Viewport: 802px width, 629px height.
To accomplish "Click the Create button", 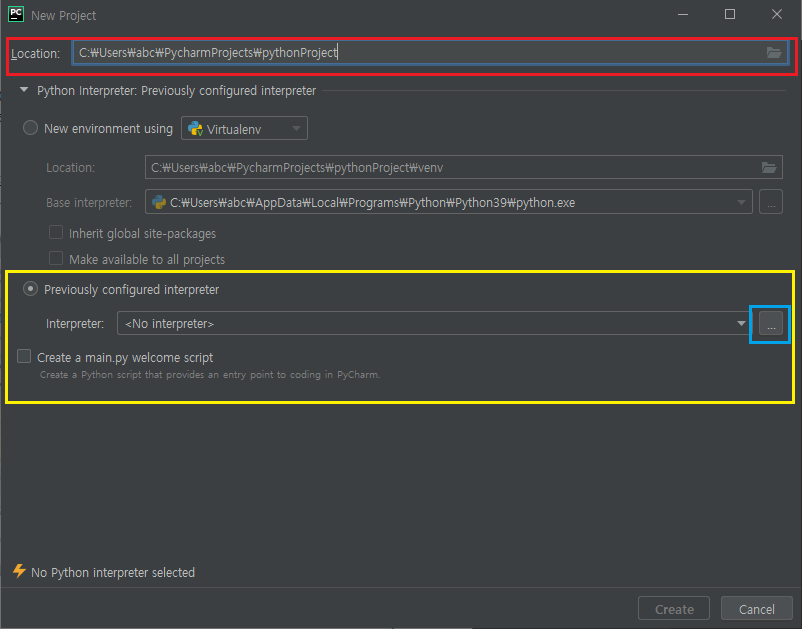I will (x=674, y=609).
